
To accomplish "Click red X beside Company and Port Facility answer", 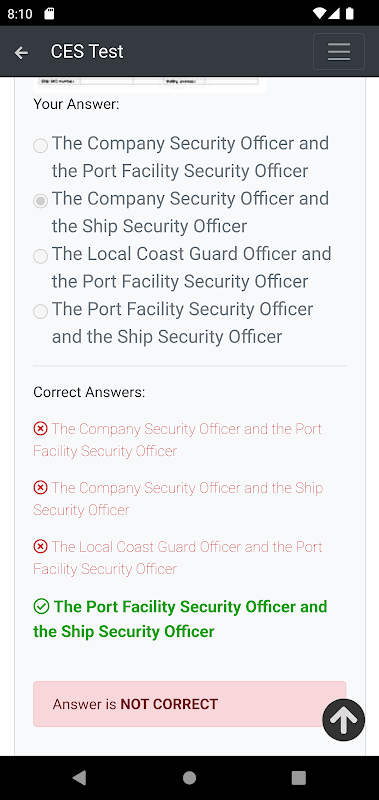I will coord(40,429).
